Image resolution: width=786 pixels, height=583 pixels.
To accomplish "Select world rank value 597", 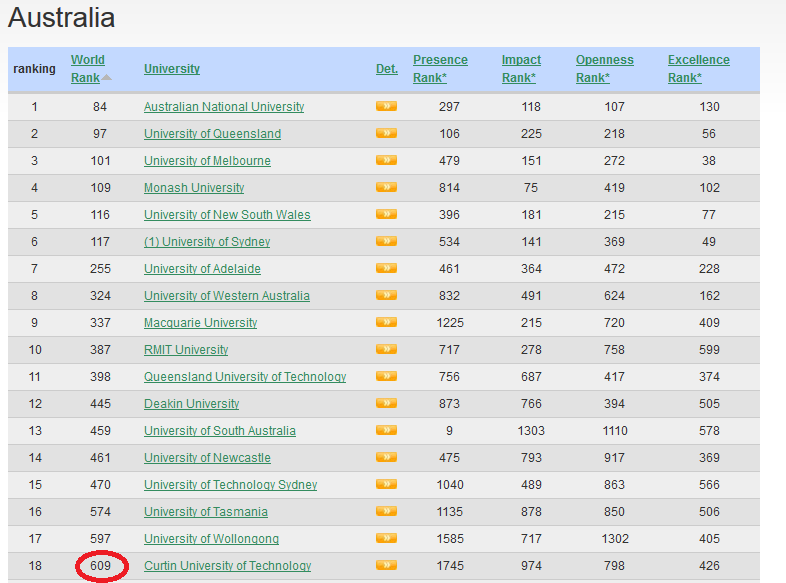I will point(100,539).
